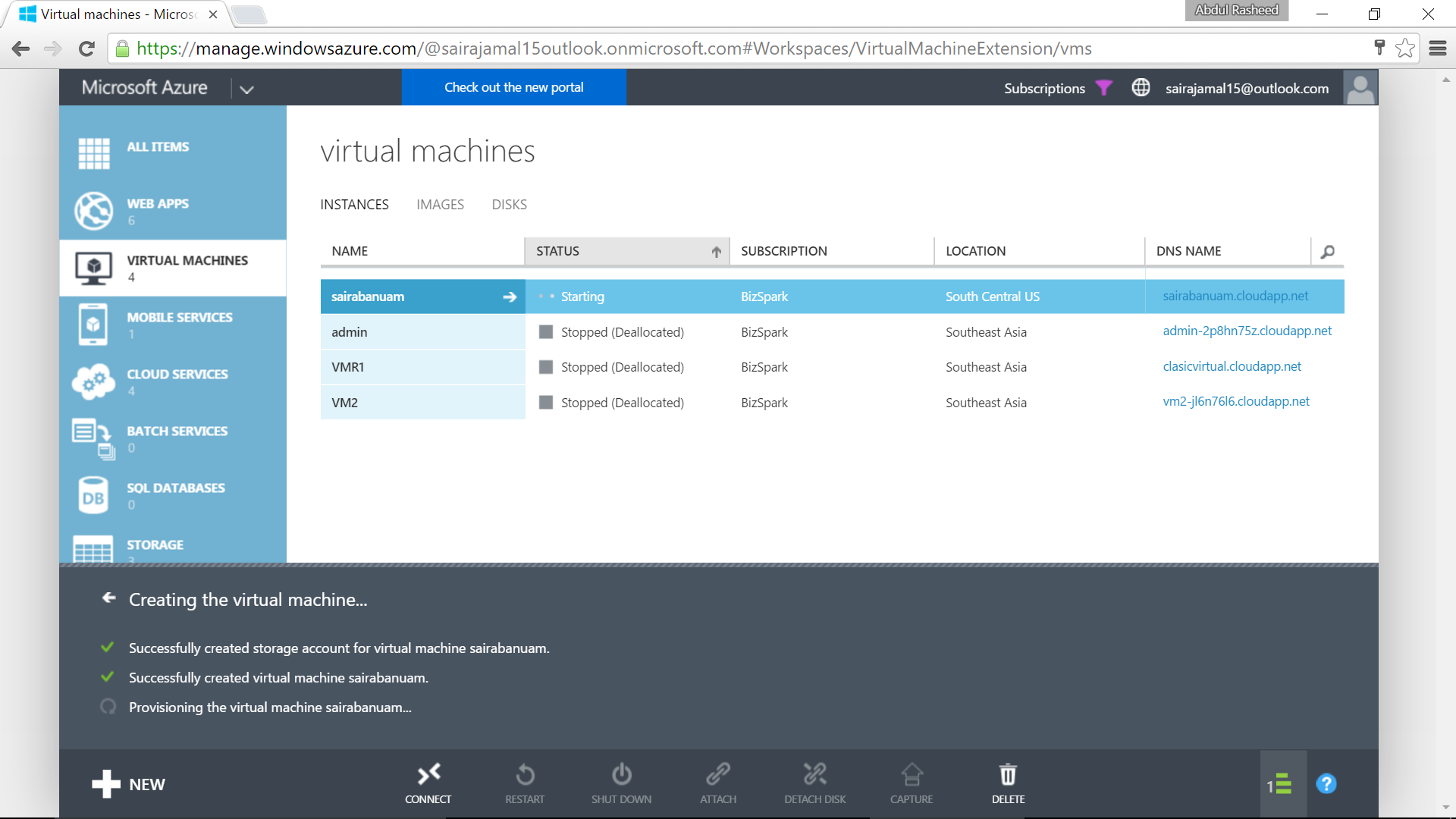Image resolution: width=1456 pixels, height=819 pixels.
Task: Click the account email sairajamal15@outlook.com
Action: 1247,89
